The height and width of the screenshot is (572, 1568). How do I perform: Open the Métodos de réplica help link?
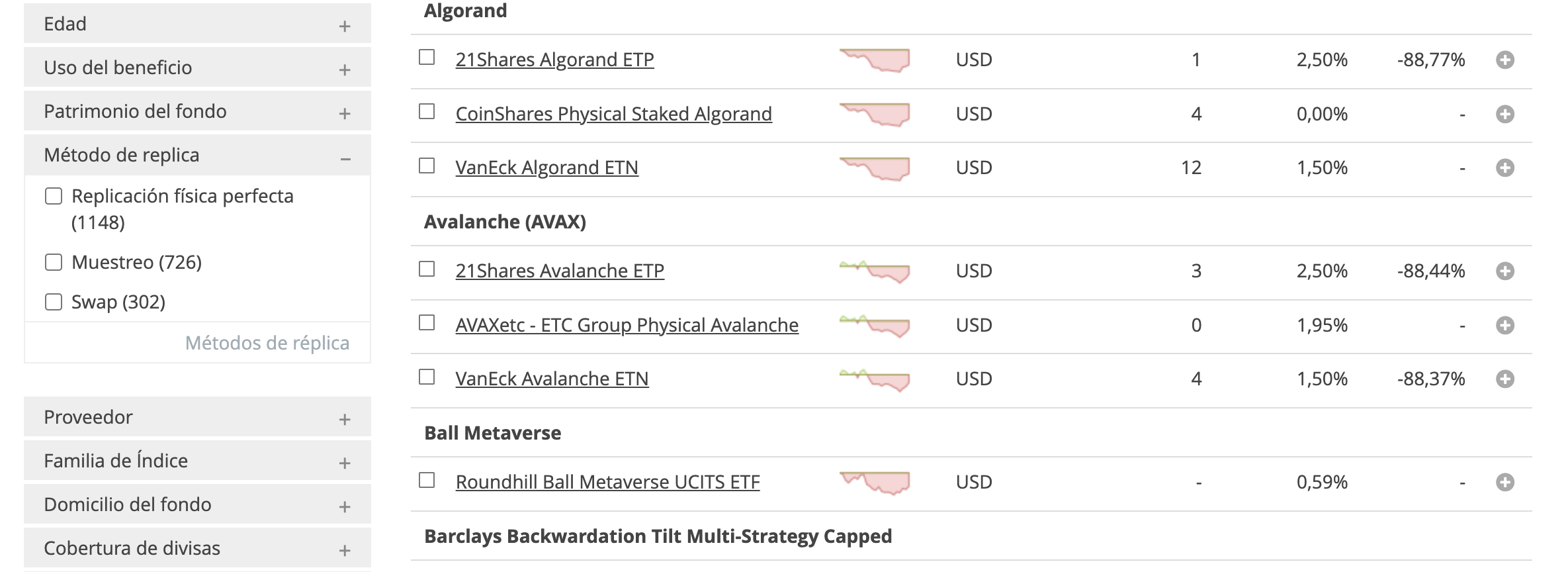point(267,343)
